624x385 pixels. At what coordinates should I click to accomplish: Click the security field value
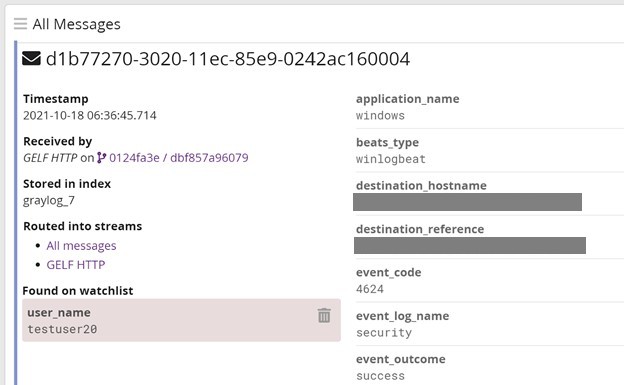point(384,333)
